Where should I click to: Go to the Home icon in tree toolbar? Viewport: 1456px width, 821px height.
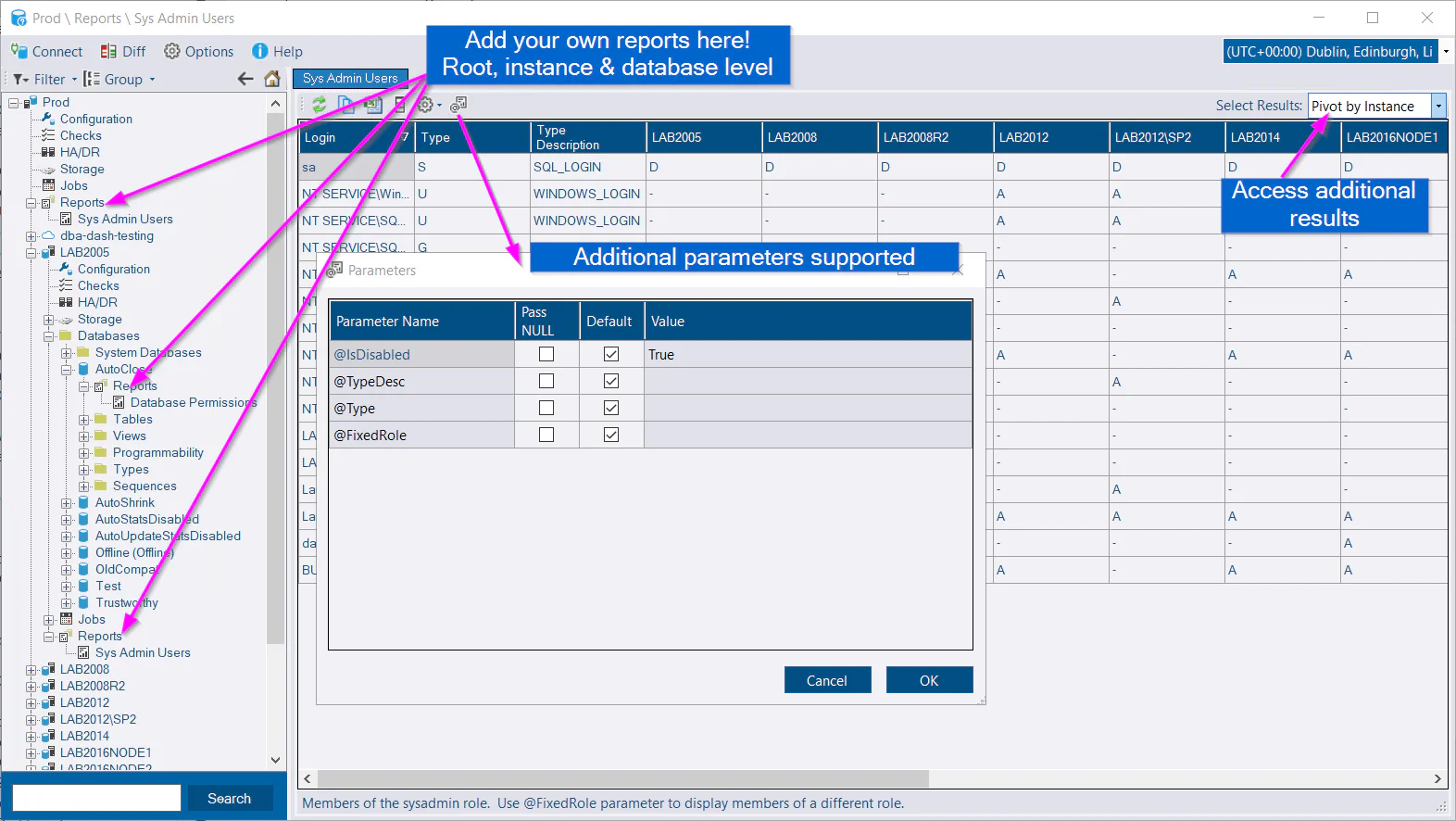pos(272,79)
